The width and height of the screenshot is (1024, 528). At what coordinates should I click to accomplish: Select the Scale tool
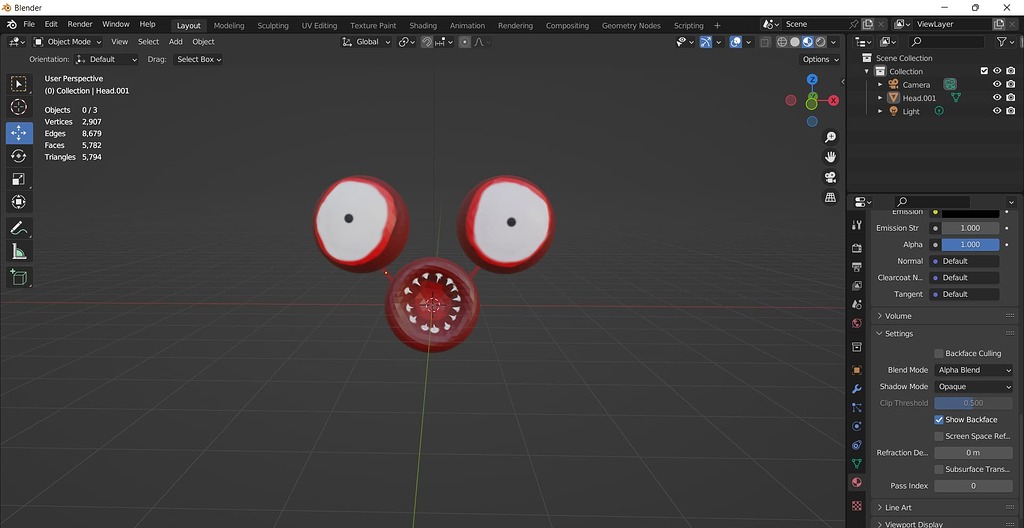19,179
